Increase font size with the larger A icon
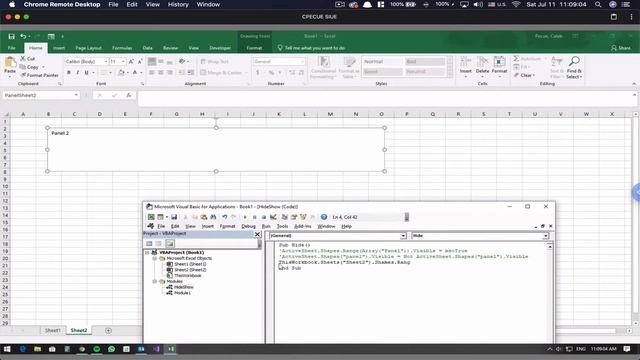 pyautogui.click(x=131, y=62)
